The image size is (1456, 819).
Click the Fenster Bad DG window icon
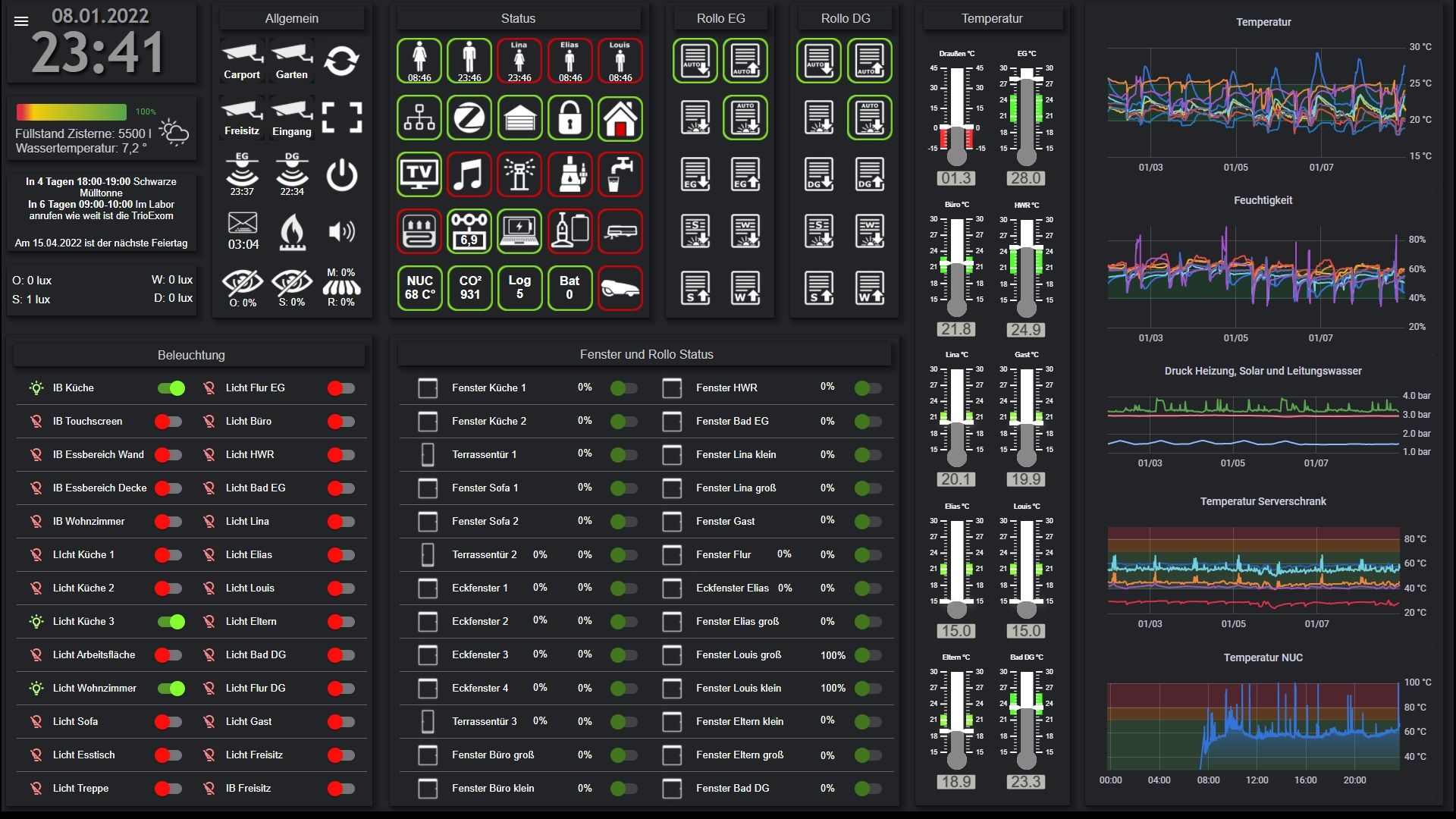672,788
